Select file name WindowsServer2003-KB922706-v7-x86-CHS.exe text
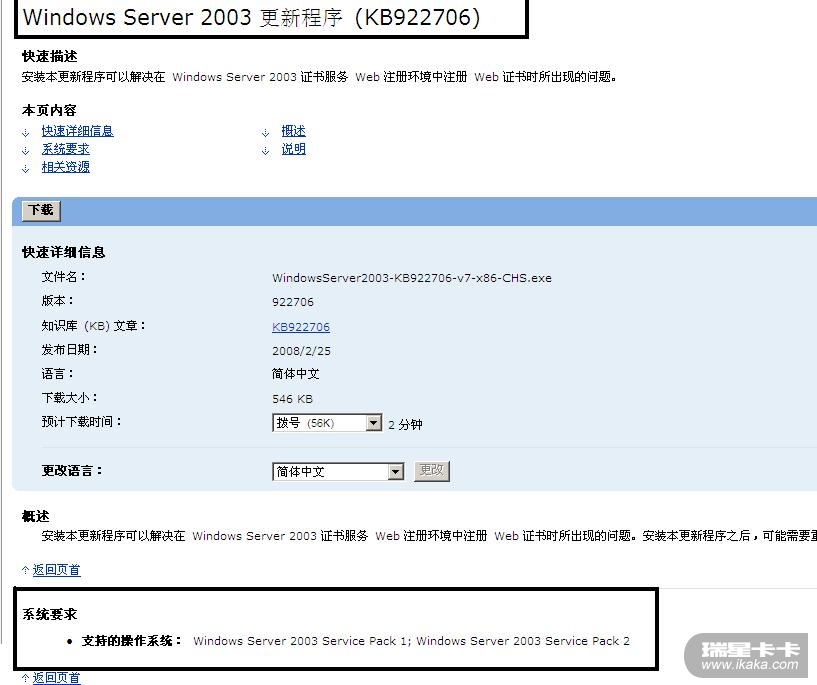Viewport: 817px width, 685px height. click(412, 278)
